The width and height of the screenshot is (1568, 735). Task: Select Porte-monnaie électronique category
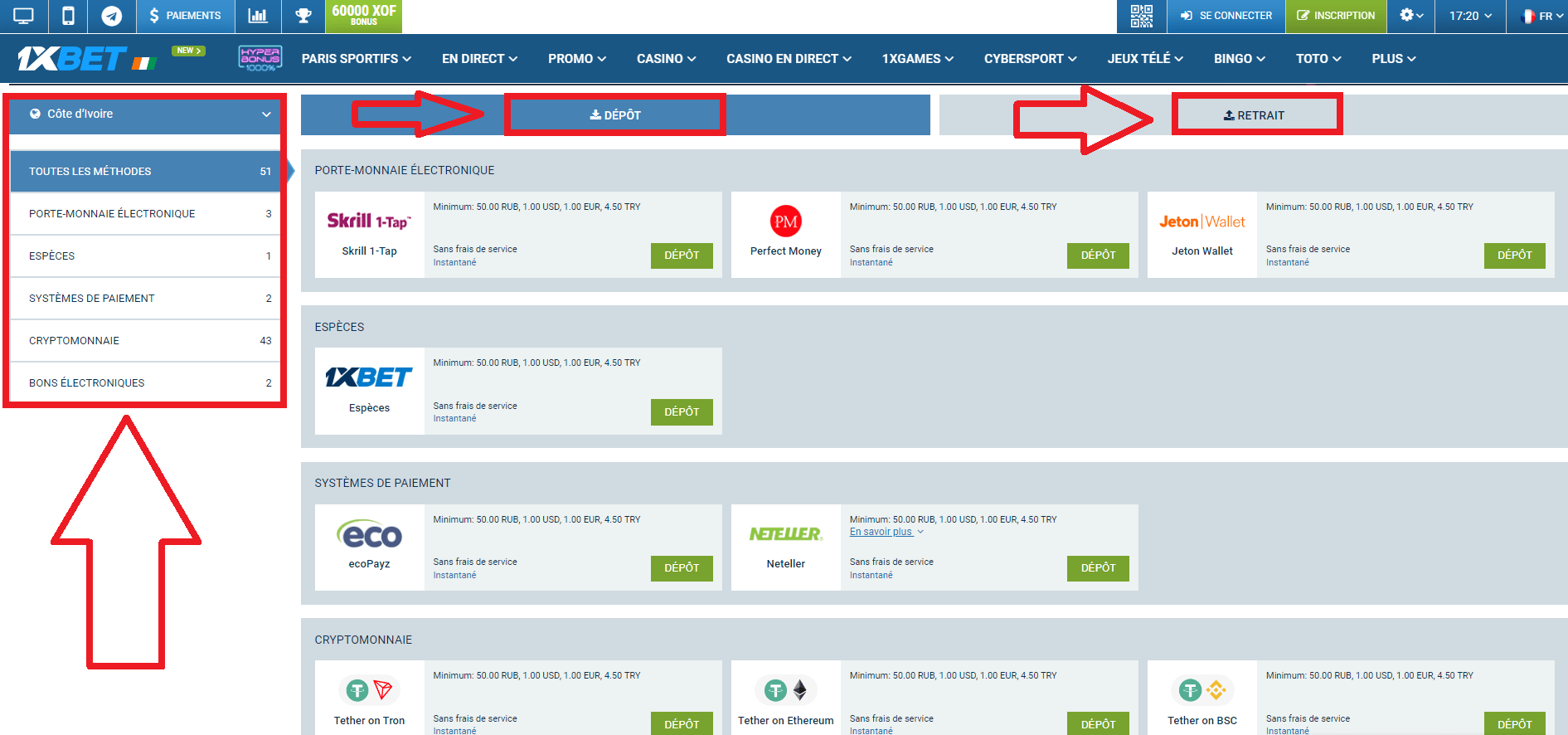145,214
